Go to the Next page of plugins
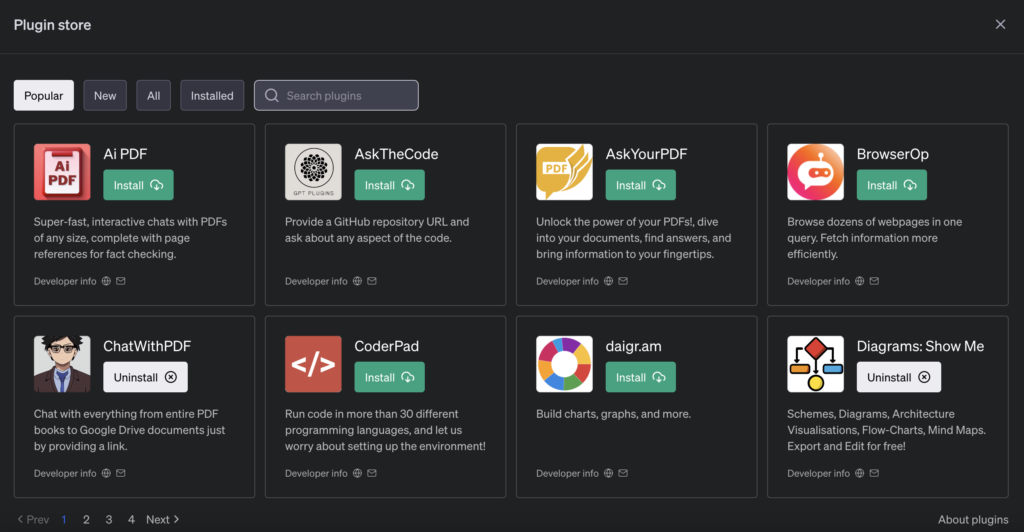The height and width of the screenshot is (532, 1024). tap(162, 520)
